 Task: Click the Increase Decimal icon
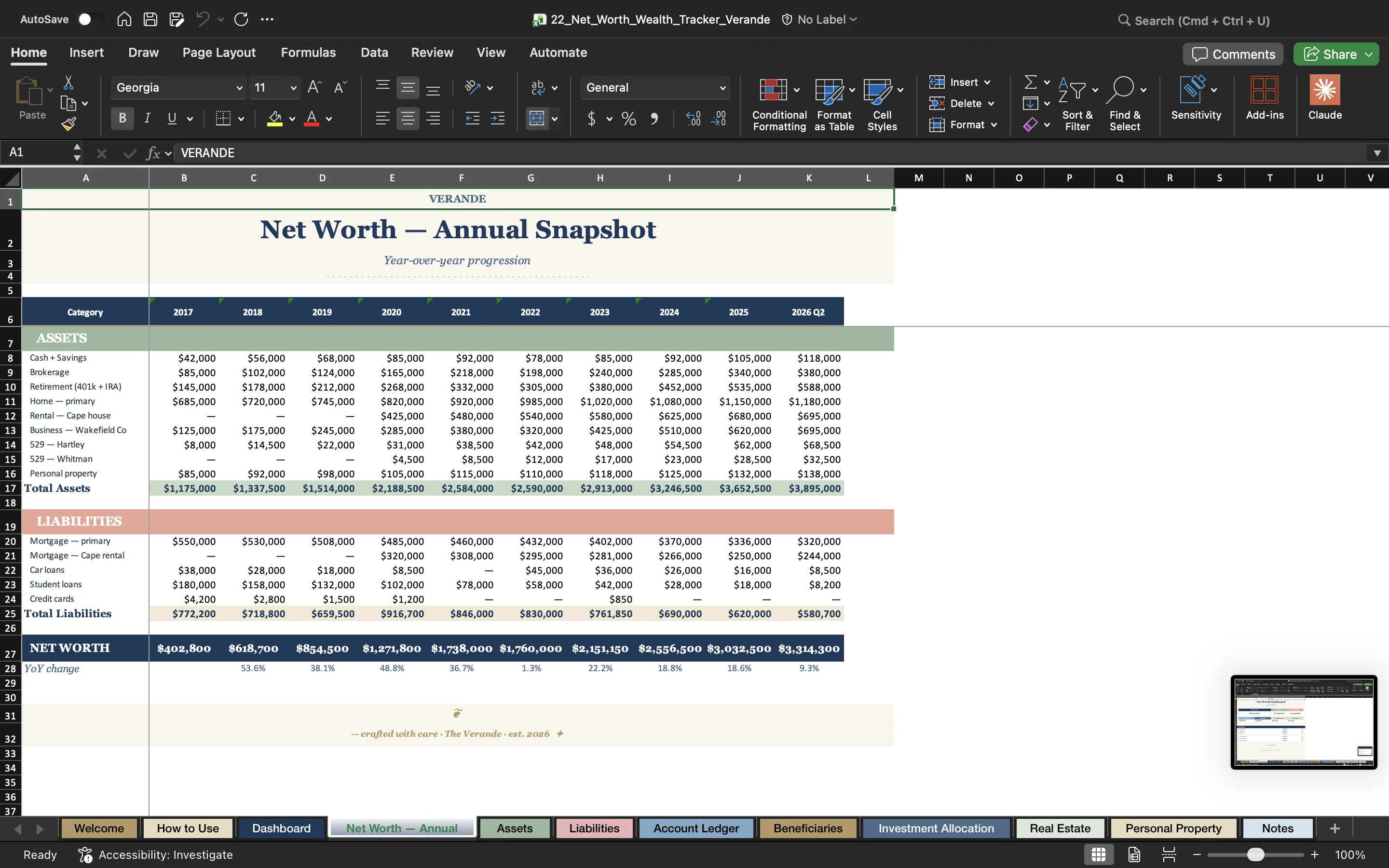[x=693, y=119]
